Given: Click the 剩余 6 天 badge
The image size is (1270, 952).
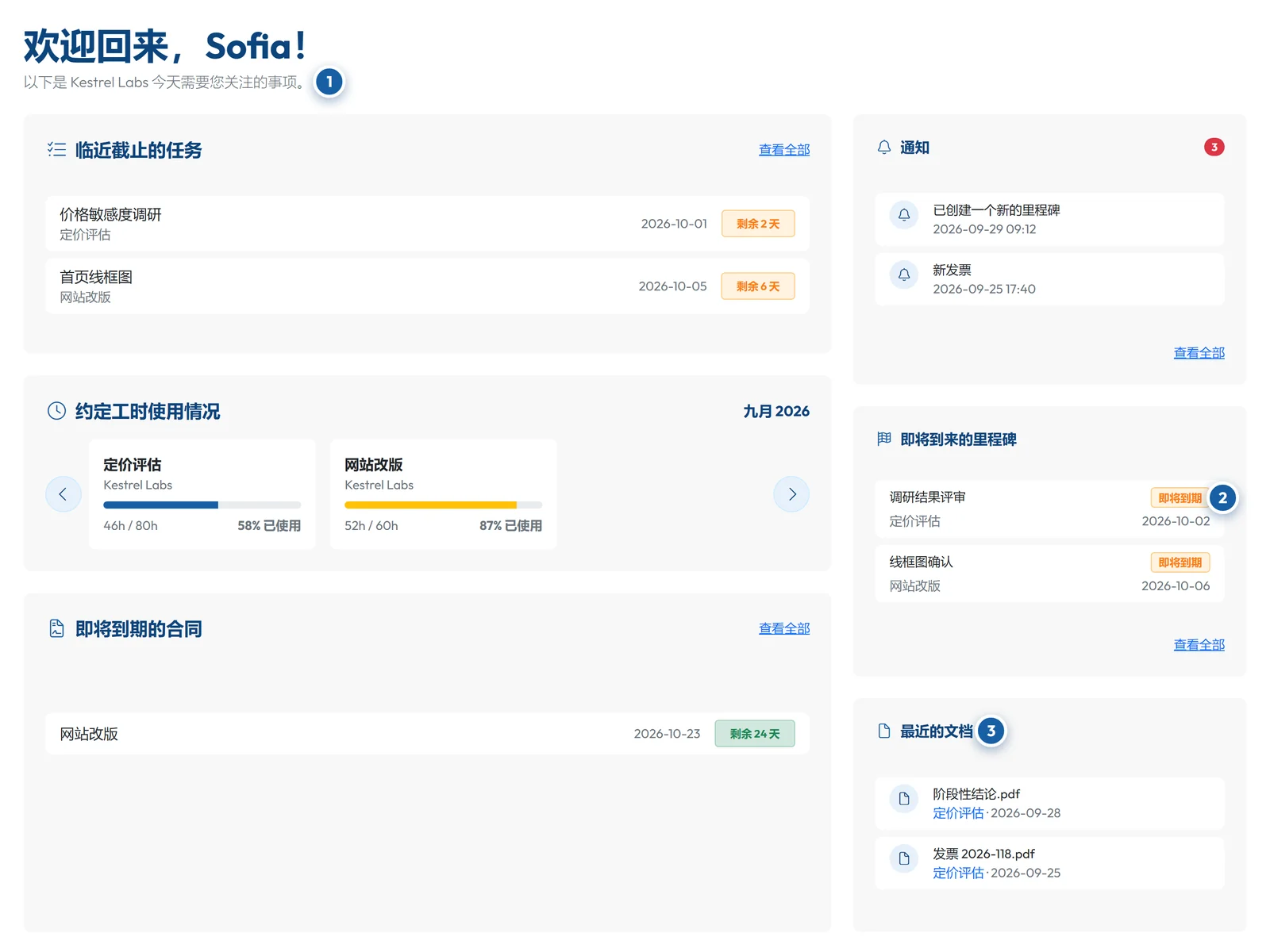Looking at the screenshot, I should tap(758, 286).
